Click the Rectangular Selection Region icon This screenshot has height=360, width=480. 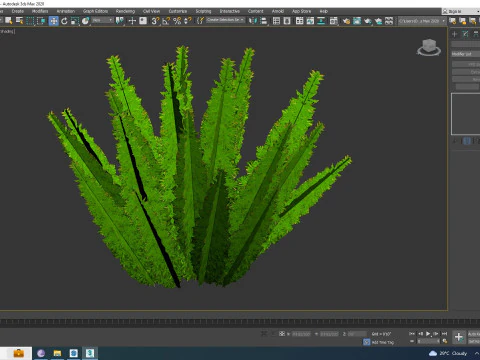(x=30, y=21)
